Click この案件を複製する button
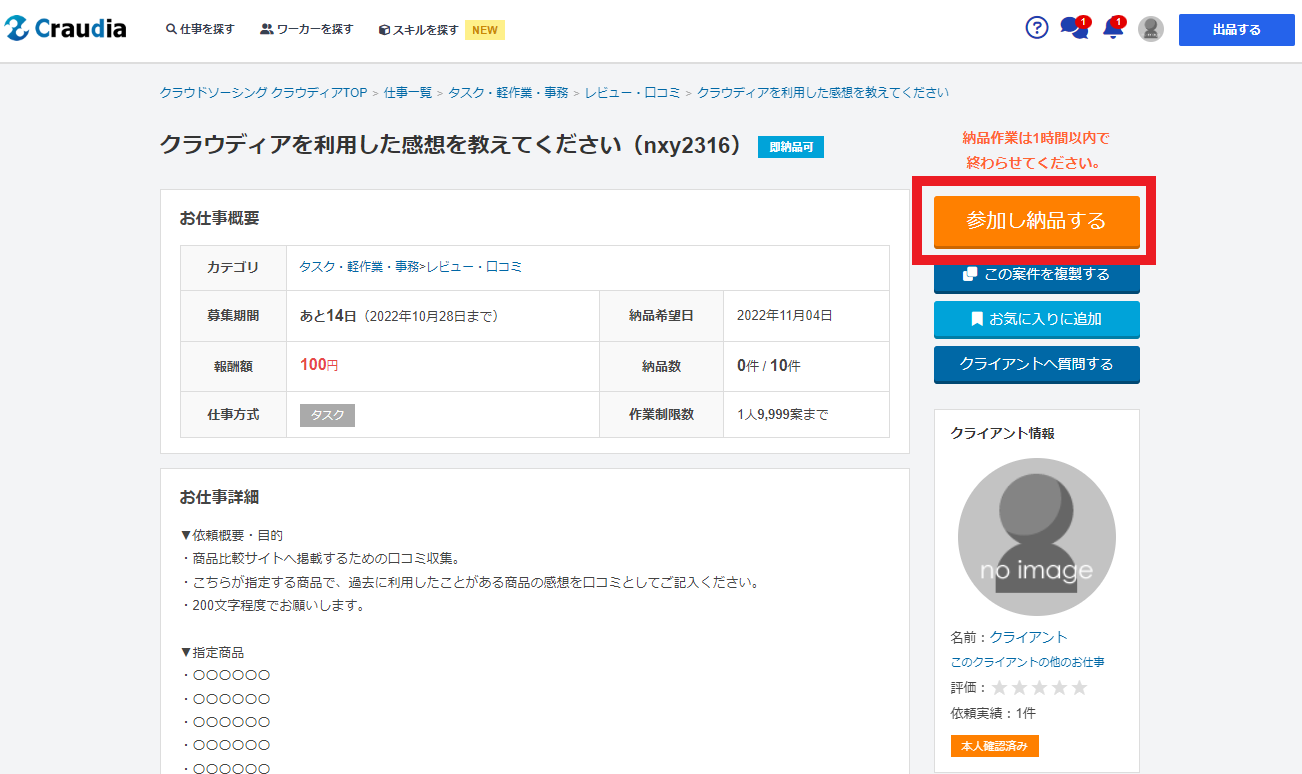 tap(1036, 275)
